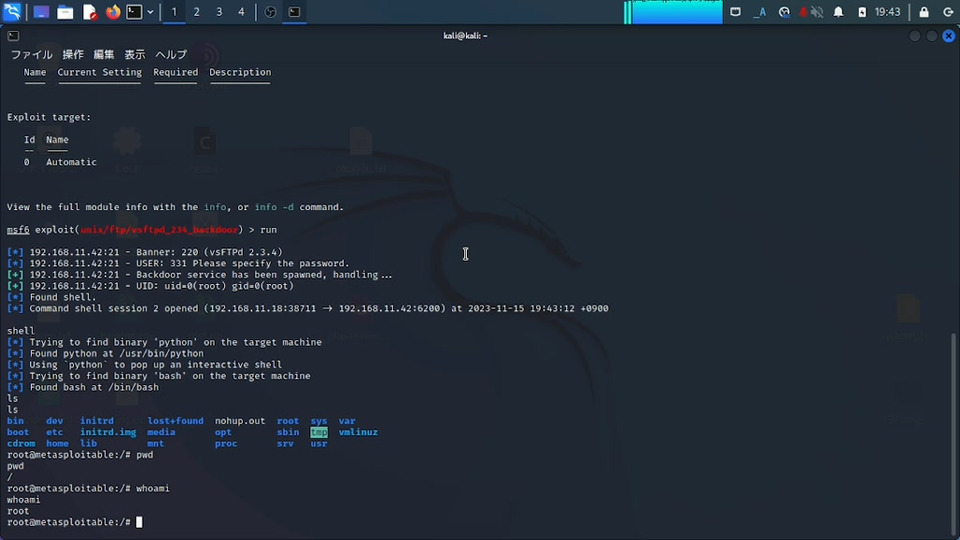Click the red vsftpd_234_backdoor module path
This screenshot has height=540, width=960.
pos(159,230)
